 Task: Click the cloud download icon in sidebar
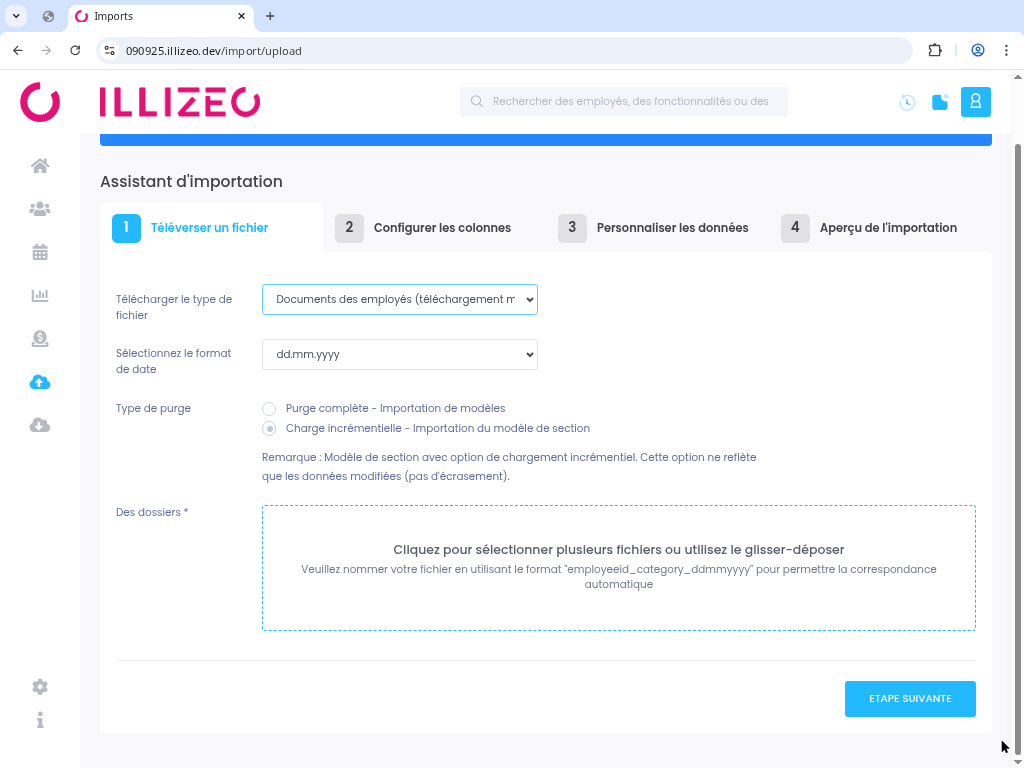(40, 425)
